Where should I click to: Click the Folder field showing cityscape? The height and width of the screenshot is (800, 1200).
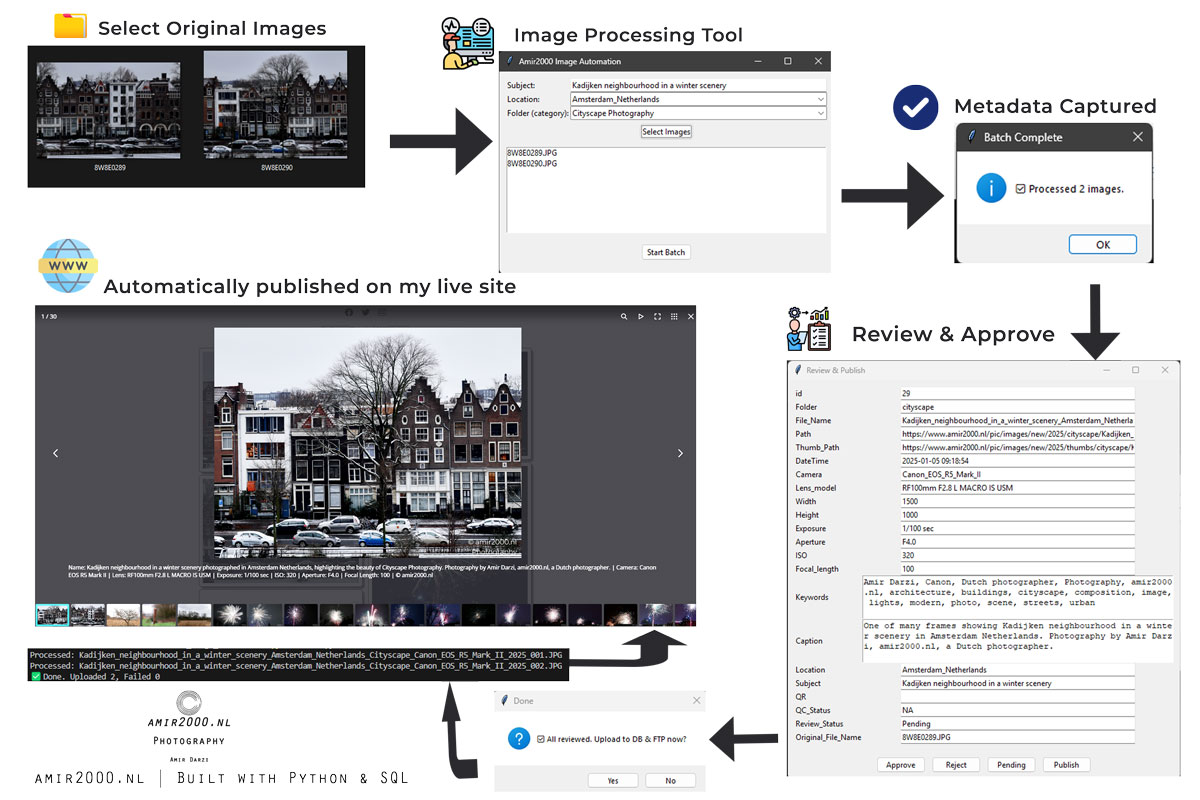point(1017,407)
